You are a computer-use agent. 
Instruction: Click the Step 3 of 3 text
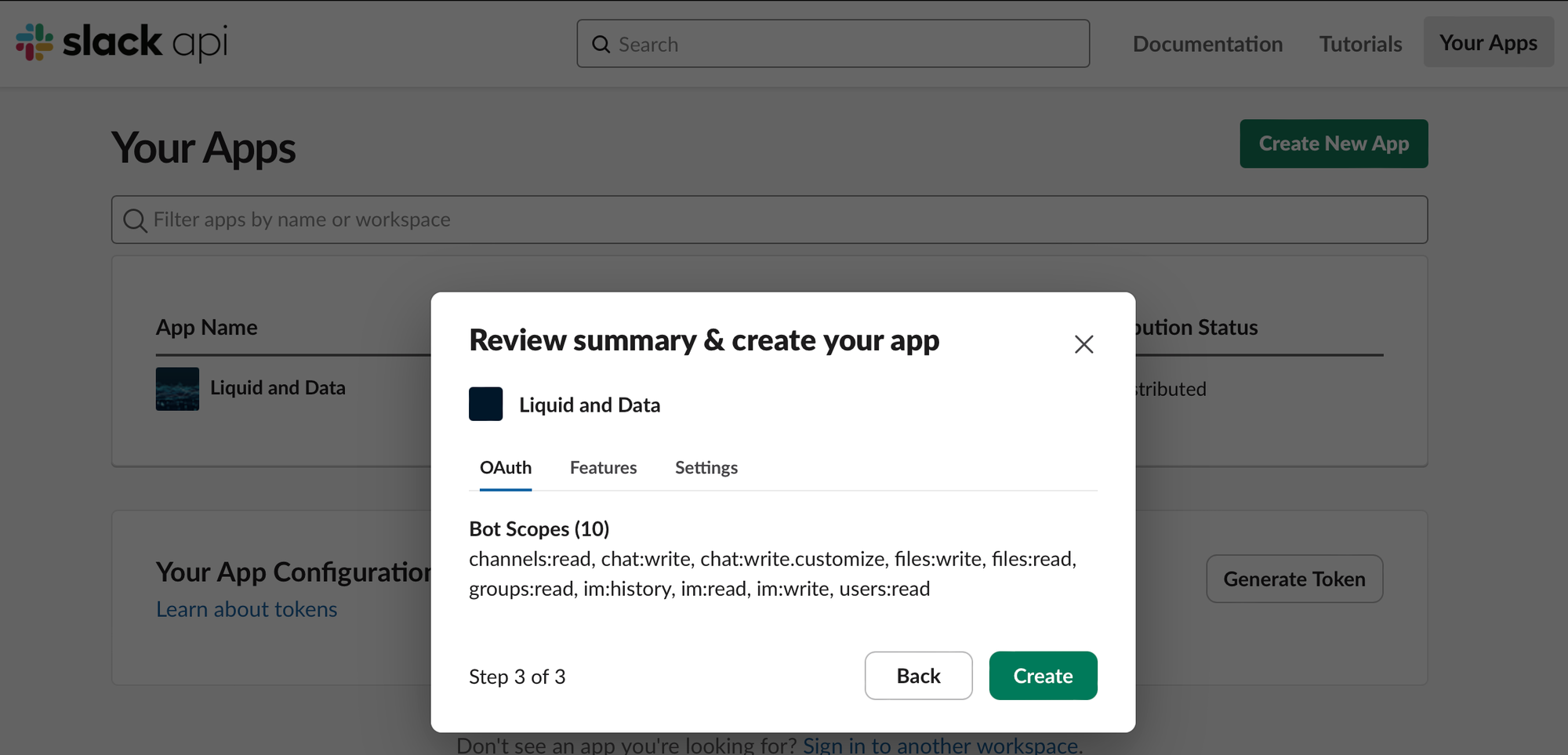(517, 677)
